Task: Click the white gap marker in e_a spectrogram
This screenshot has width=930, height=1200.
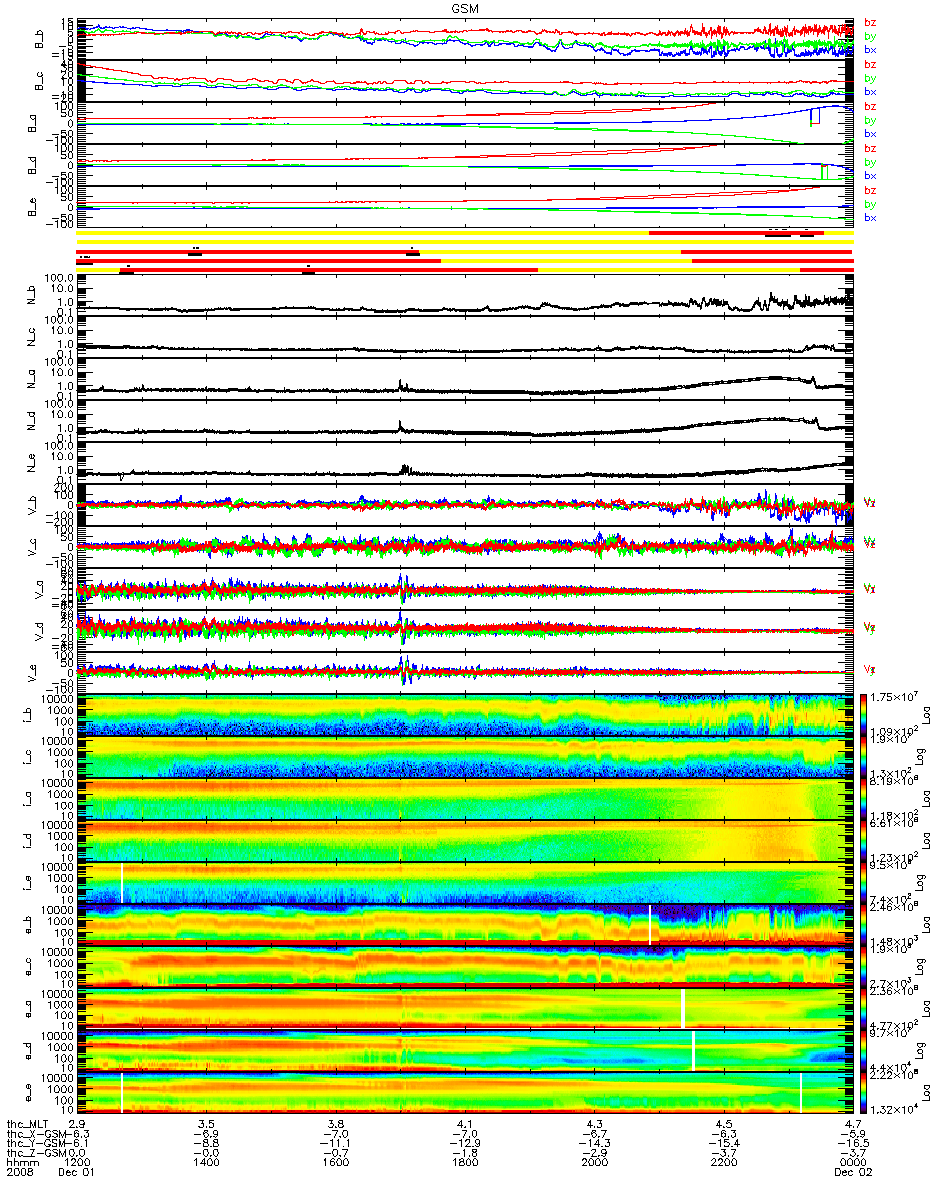Action: coord(683,1008)
